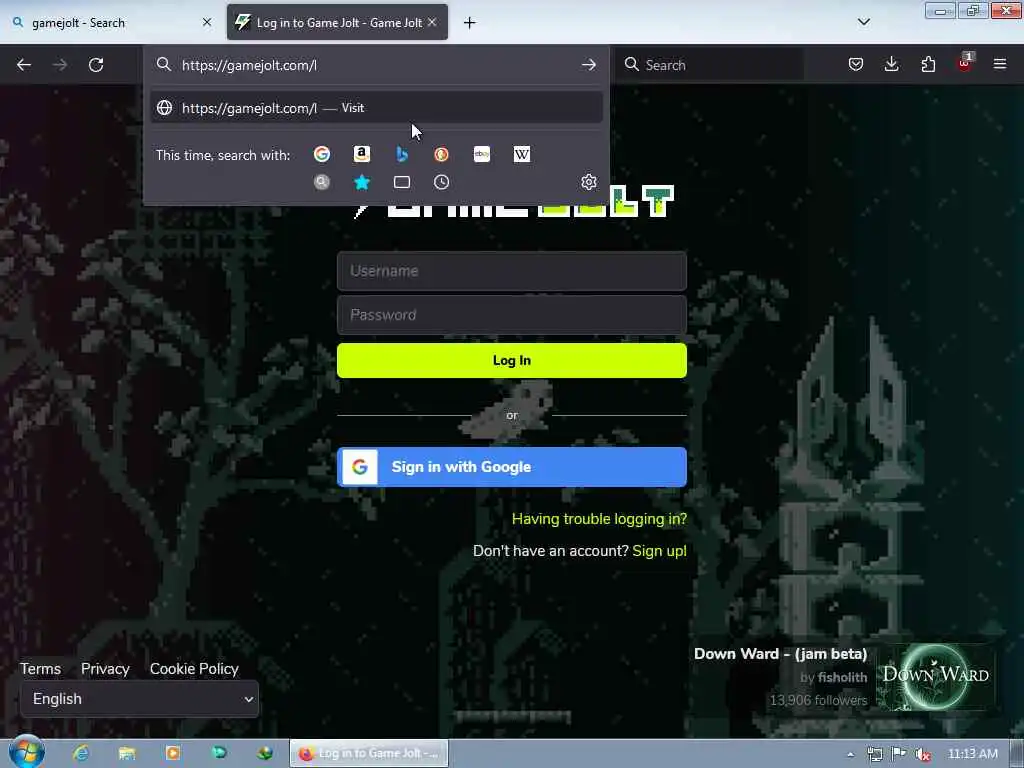Viewport: 1024px width, 768px height.
Task: Search this time with eBay icon
Action: (482, 154)
